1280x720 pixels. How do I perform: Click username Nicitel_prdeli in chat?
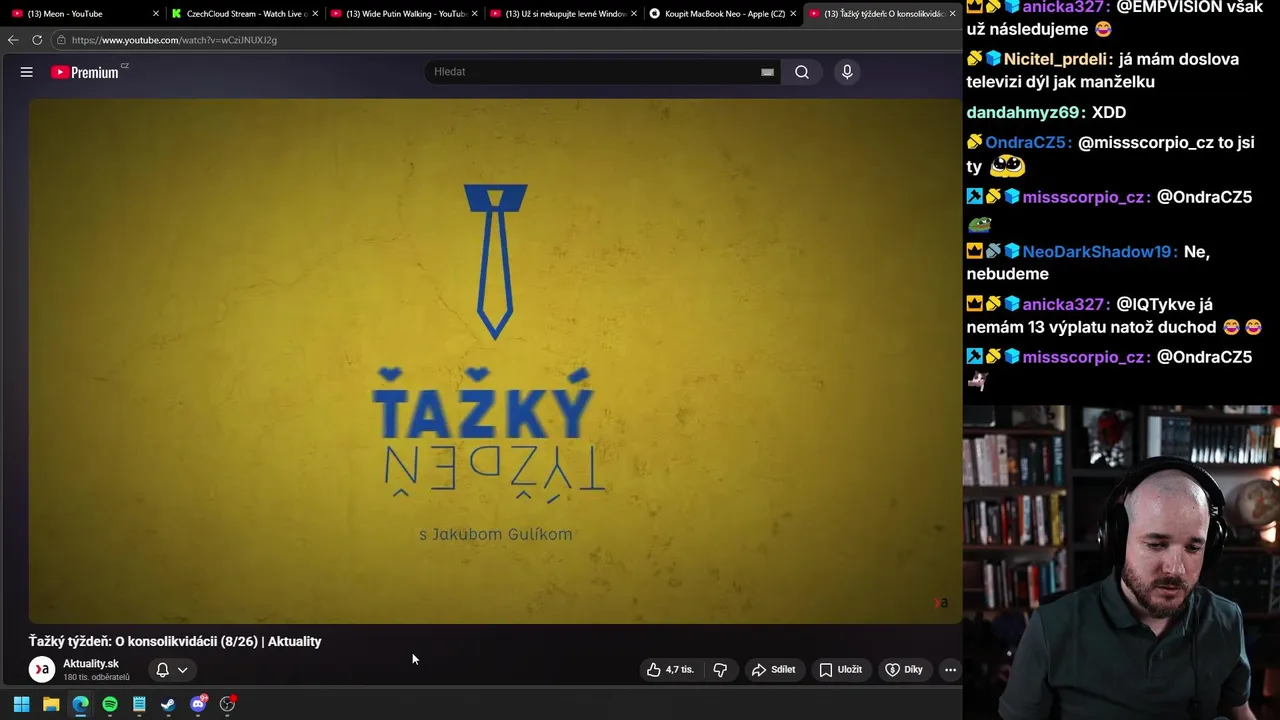(x=1058, y=59)
